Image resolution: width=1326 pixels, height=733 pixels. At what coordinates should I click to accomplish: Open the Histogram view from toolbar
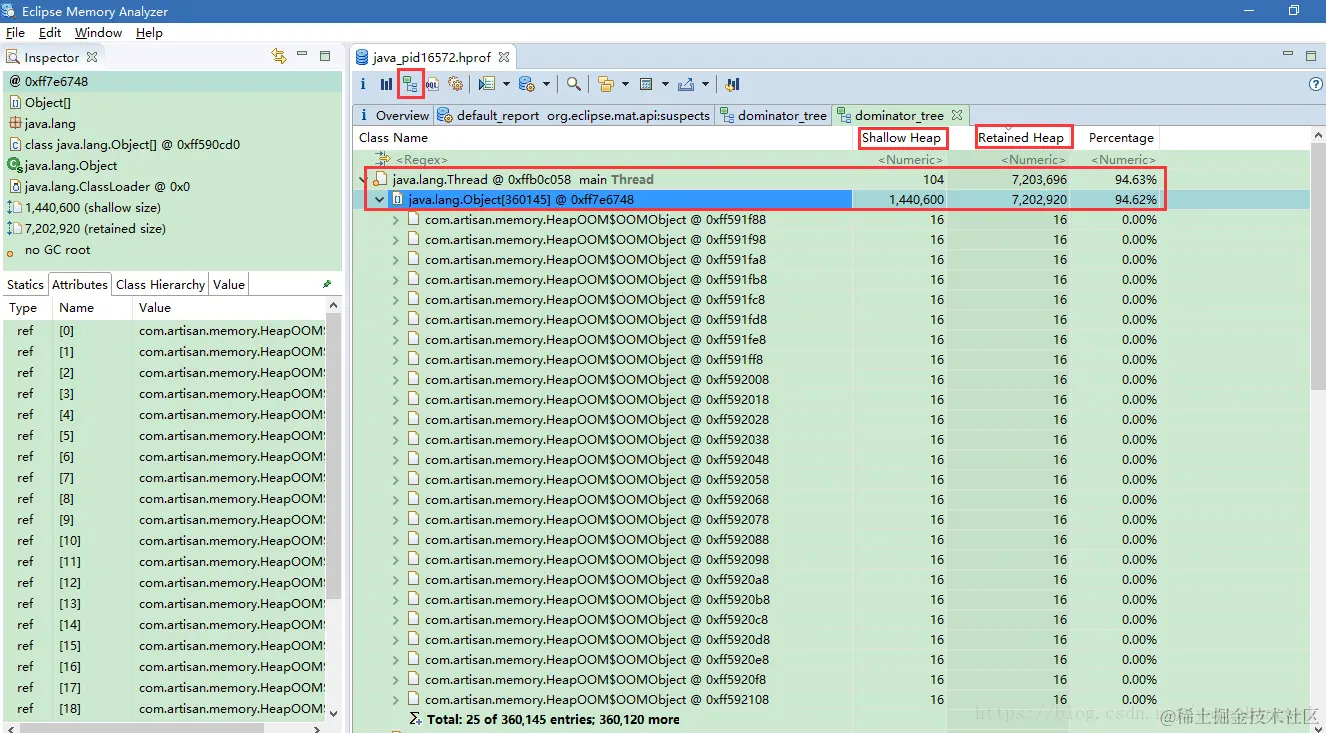coord(386,85)
